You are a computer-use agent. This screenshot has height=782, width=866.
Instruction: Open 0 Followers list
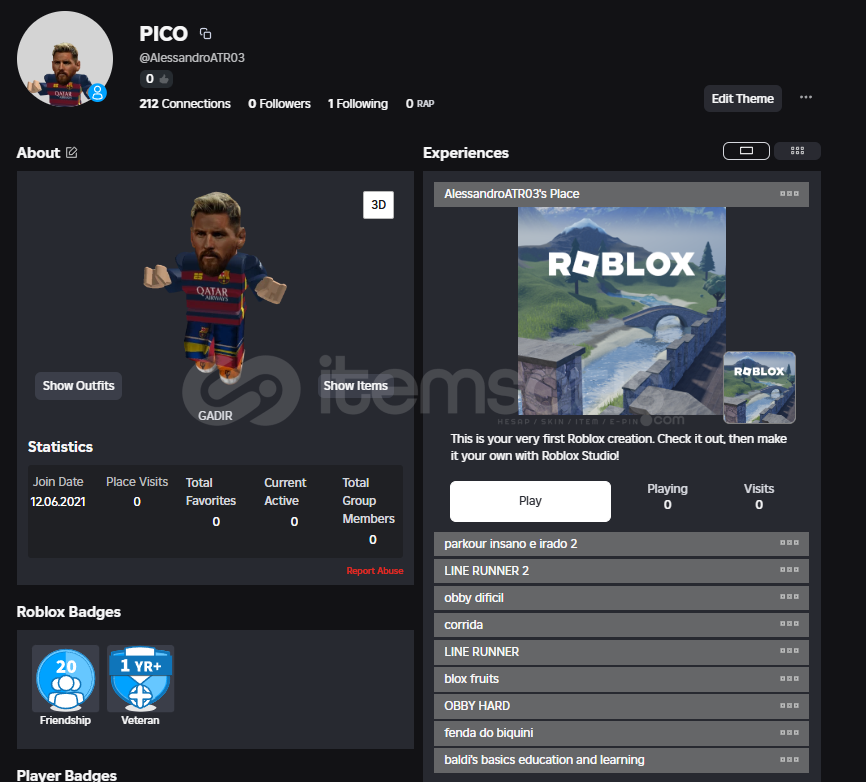click(x=279, y=104)
